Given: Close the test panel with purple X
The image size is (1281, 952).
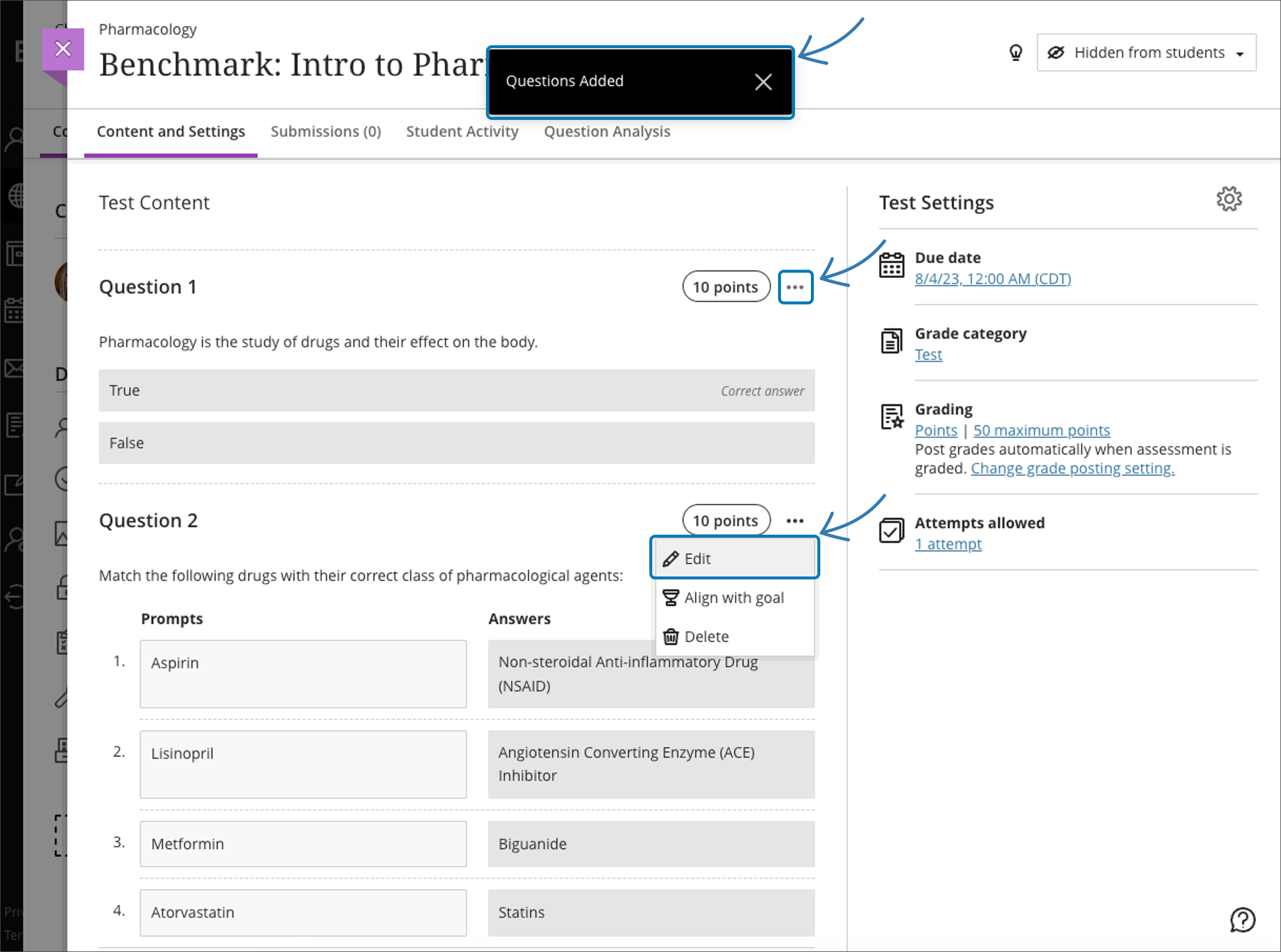Looking at the screenshot, I should pos(63,49).
